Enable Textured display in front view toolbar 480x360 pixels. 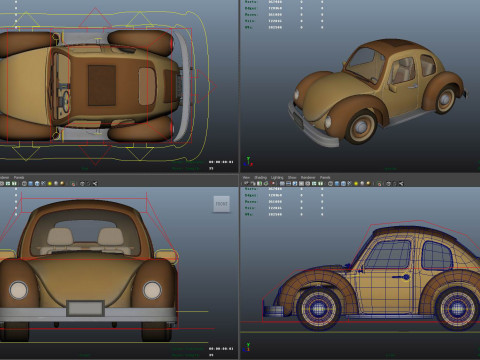pos(43,183)
